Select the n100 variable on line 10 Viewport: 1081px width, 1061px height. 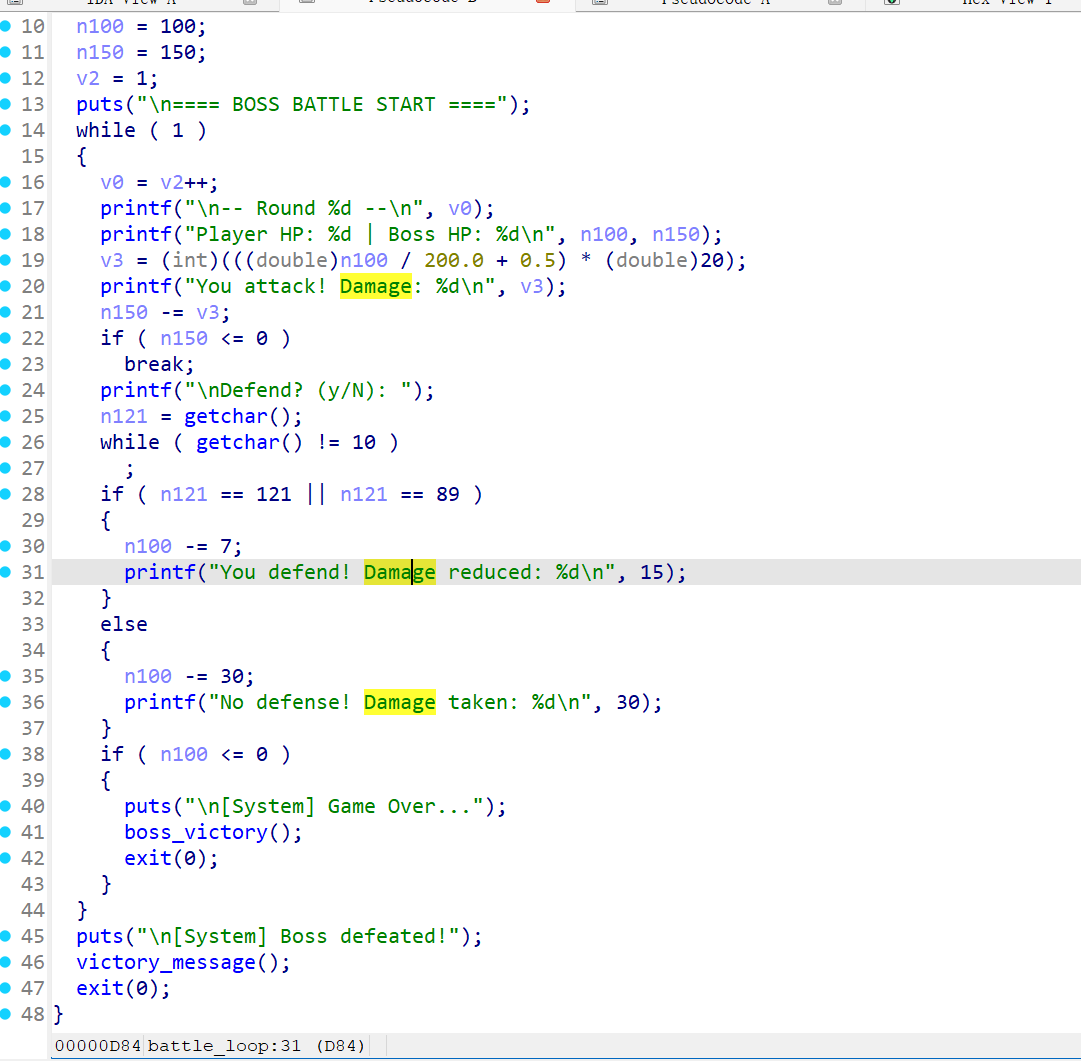99,26
